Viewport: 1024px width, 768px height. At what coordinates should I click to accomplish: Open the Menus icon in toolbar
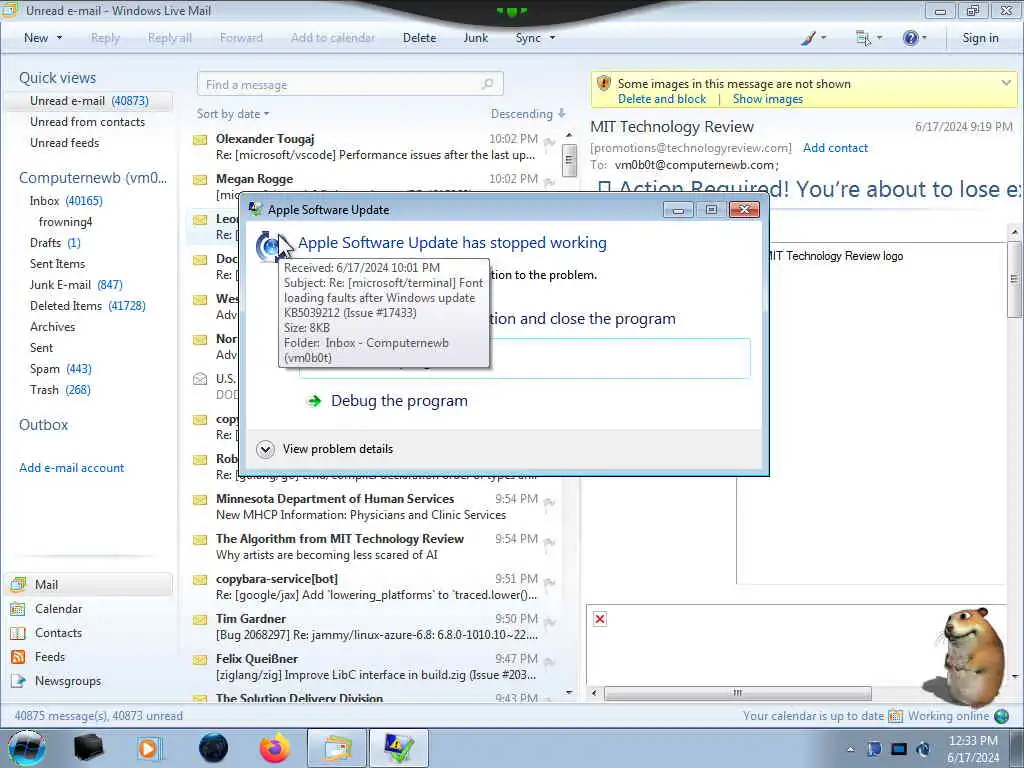tap(863, 38)
